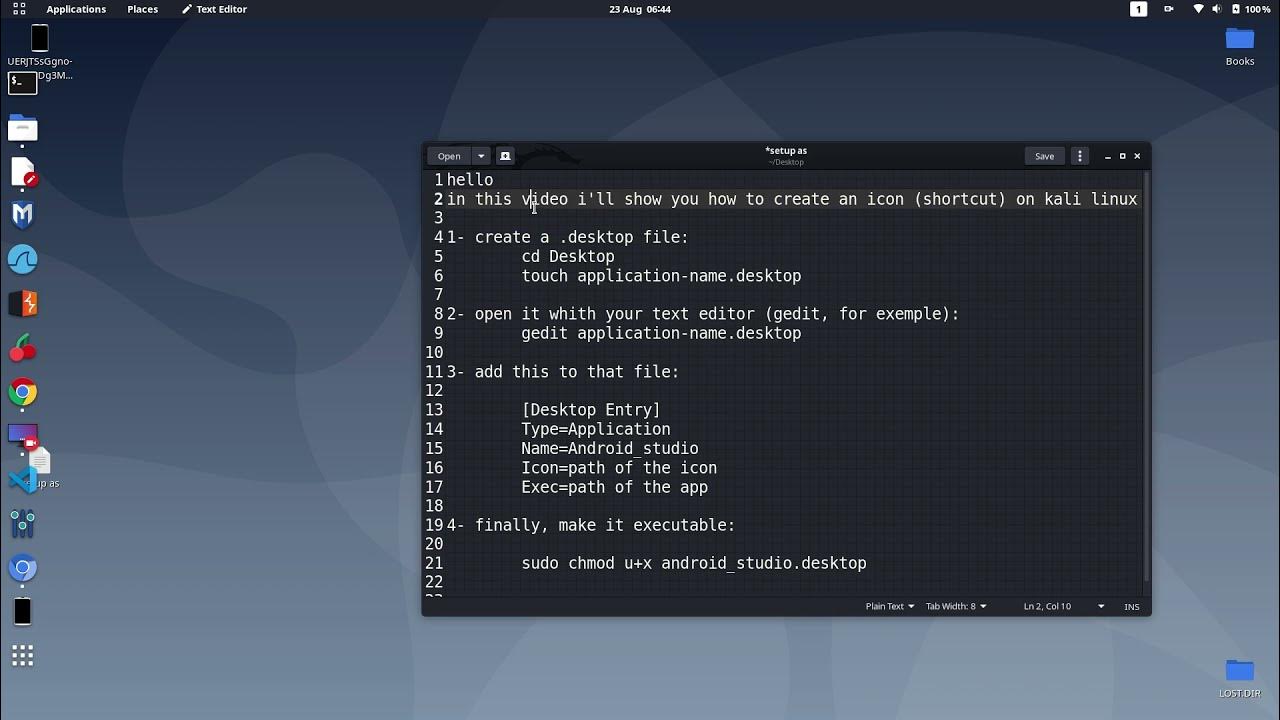Click the text 'cd Desktop'
The width and height of the screenshot is (1280, 720).
[568, 257]
